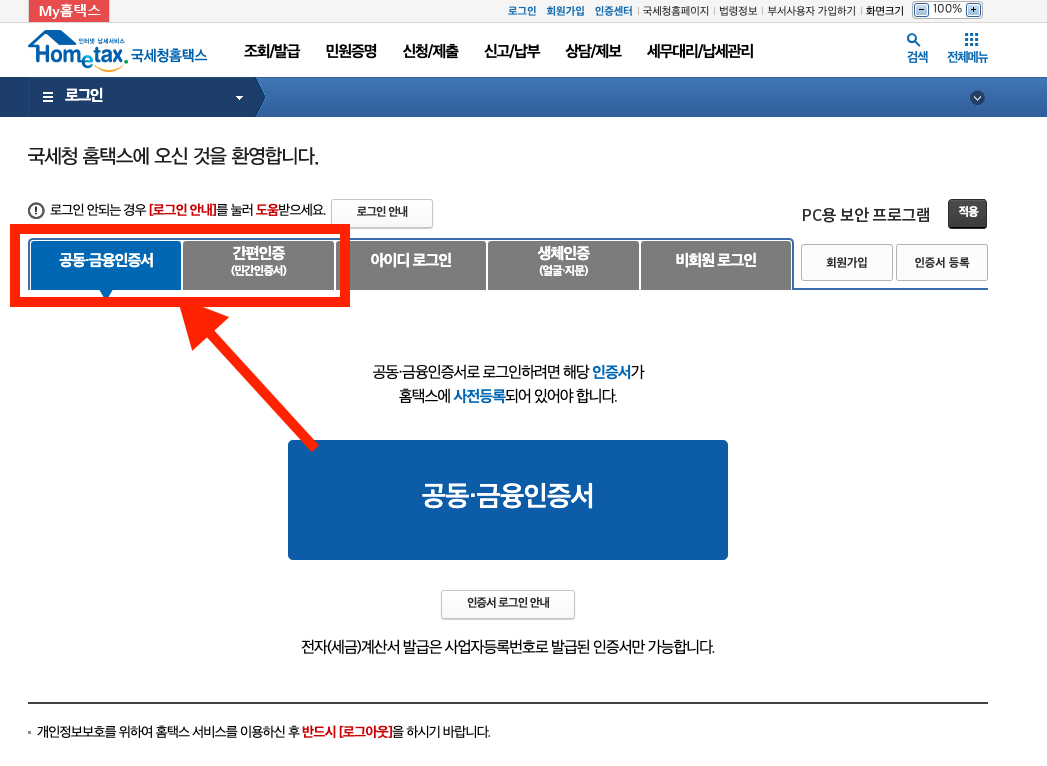
Task: Decrease screen size with minus button
Action: click(921, 10)
